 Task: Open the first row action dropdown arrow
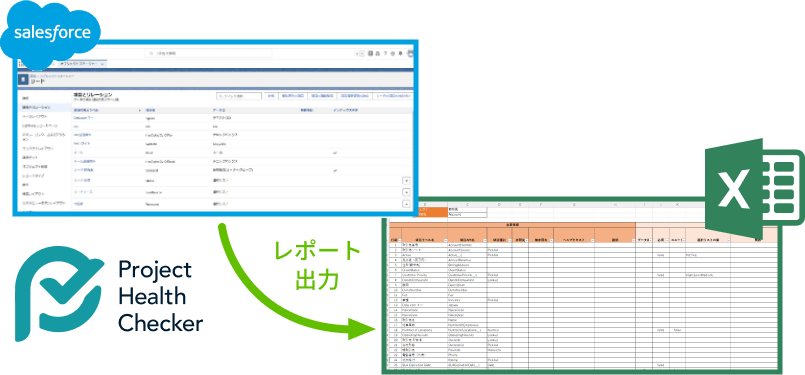[x=406, y=181]
